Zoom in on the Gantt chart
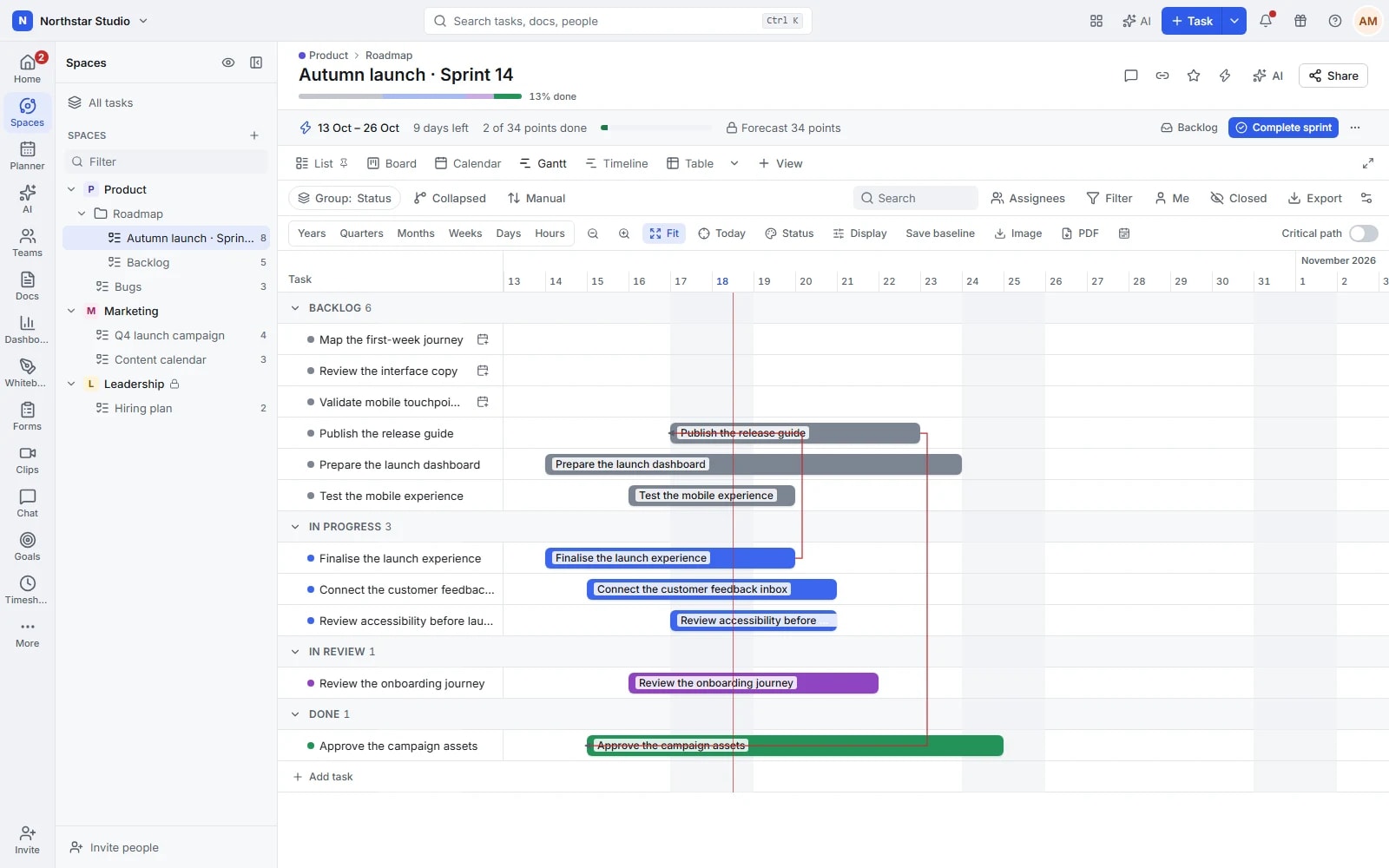This screenshot has width=1389, height=868. [x=624, y=233]
